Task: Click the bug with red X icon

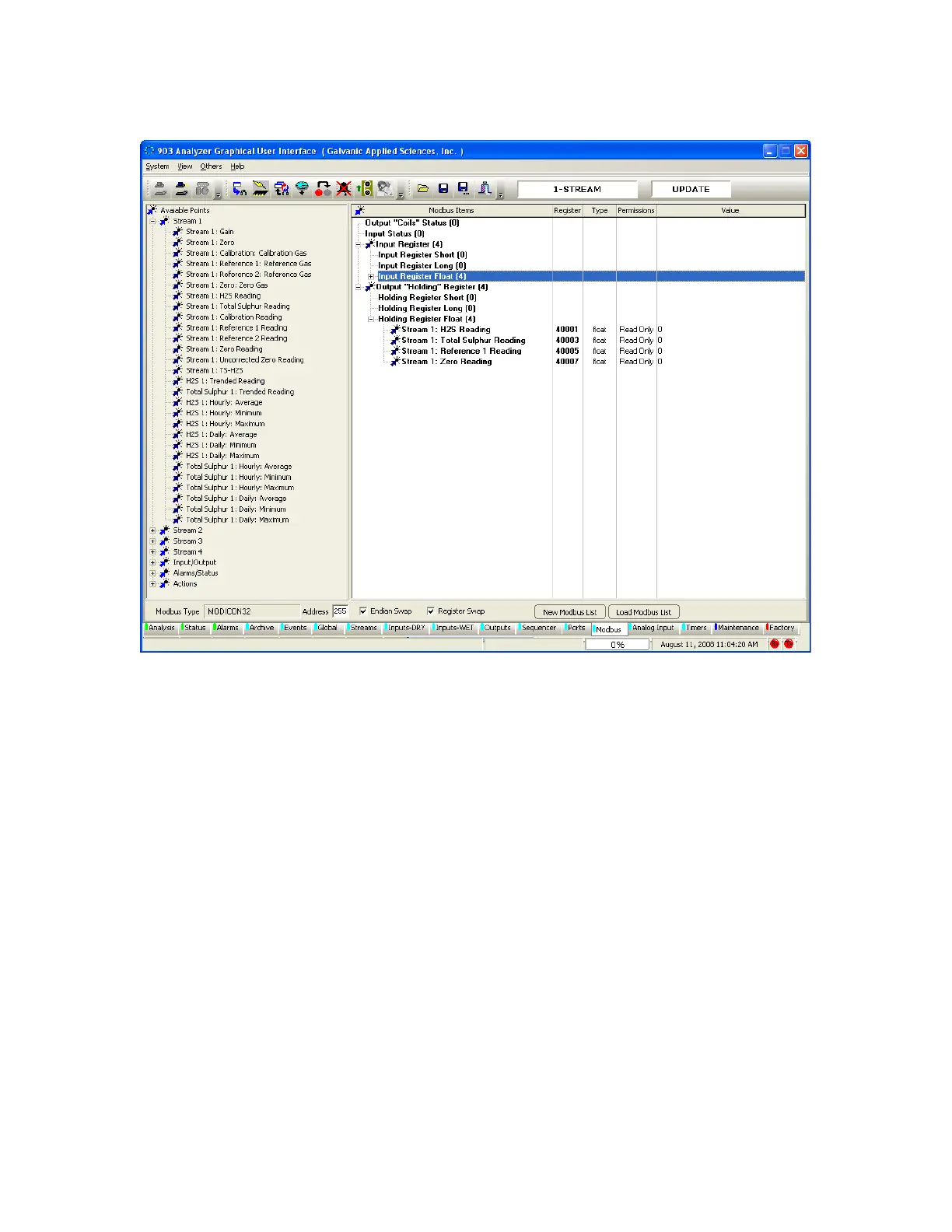Action: [x=344, y=188]
